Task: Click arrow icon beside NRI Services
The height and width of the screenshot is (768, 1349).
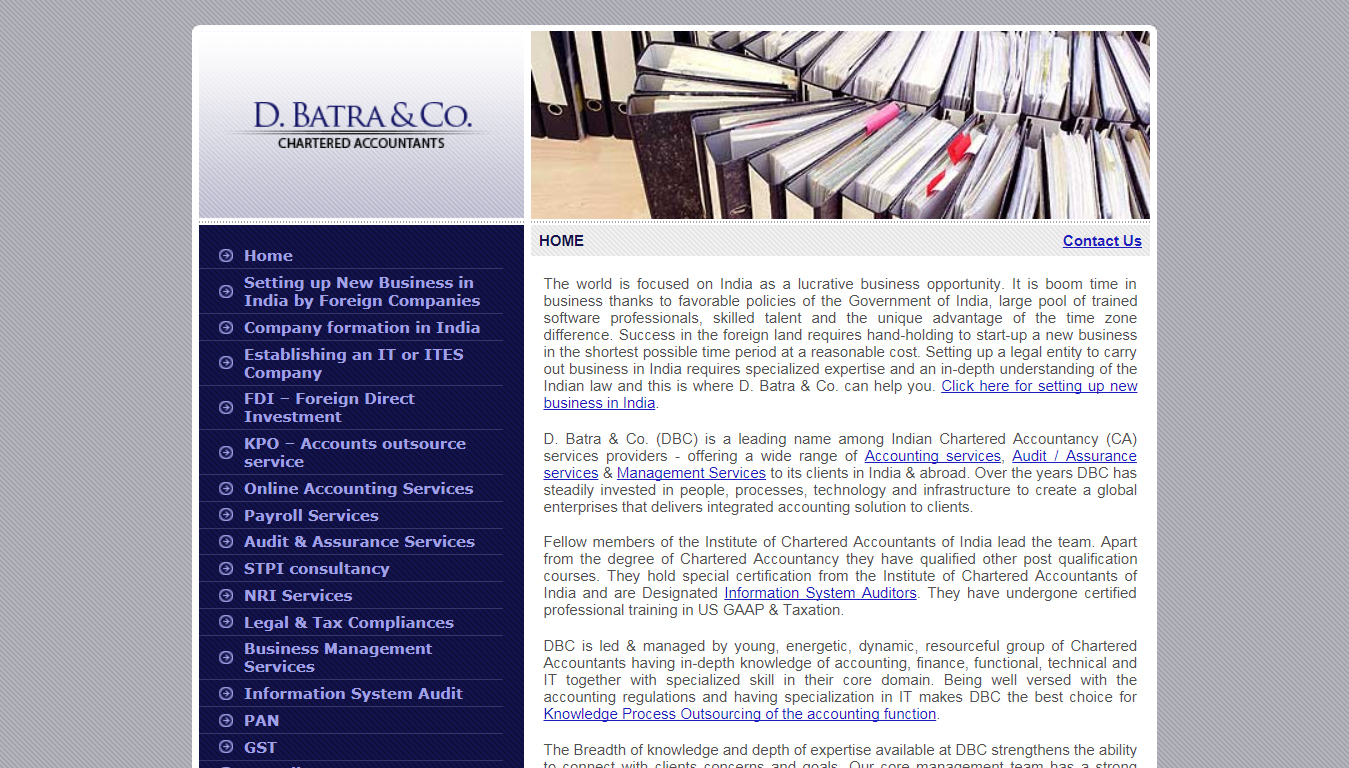Action: click(x=226, y=596)
